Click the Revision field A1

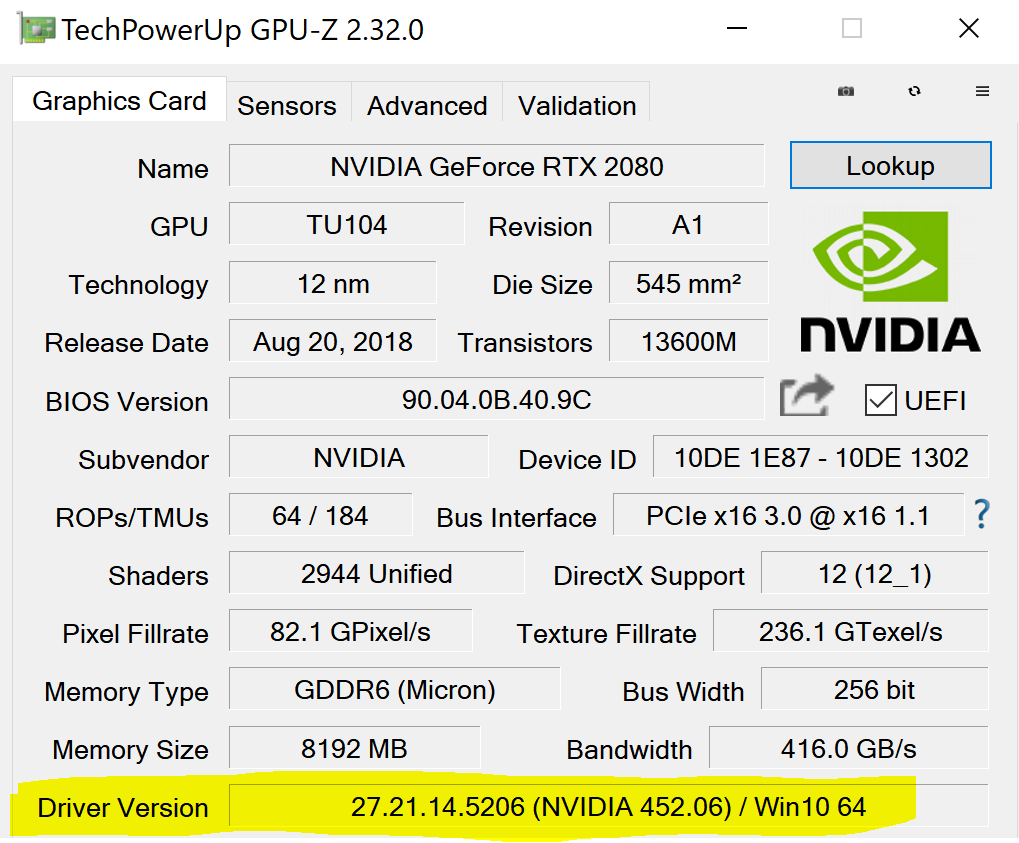click(x=688, y=224)
